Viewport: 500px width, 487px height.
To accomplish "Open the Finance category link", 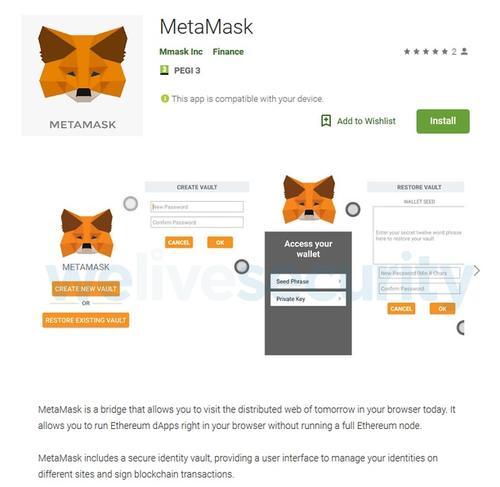I will (228, 52).
